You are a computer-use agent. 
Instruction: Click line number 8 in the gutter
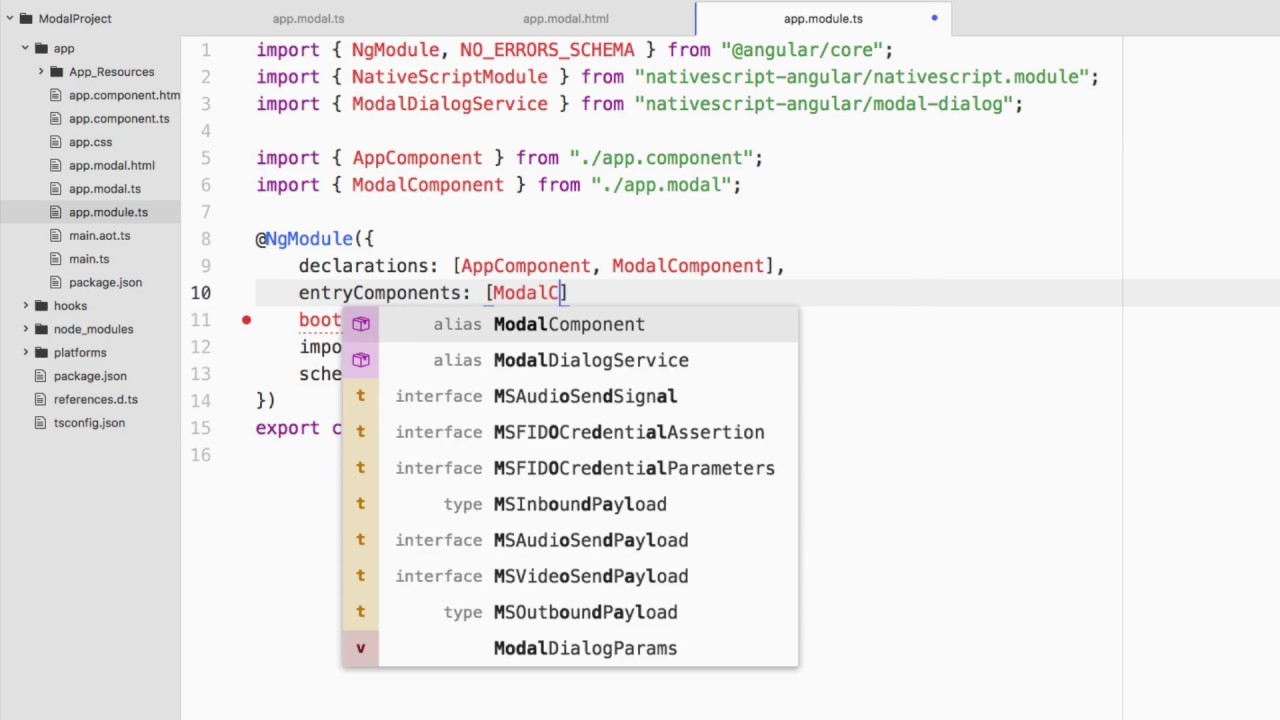(x=206, y=239)
